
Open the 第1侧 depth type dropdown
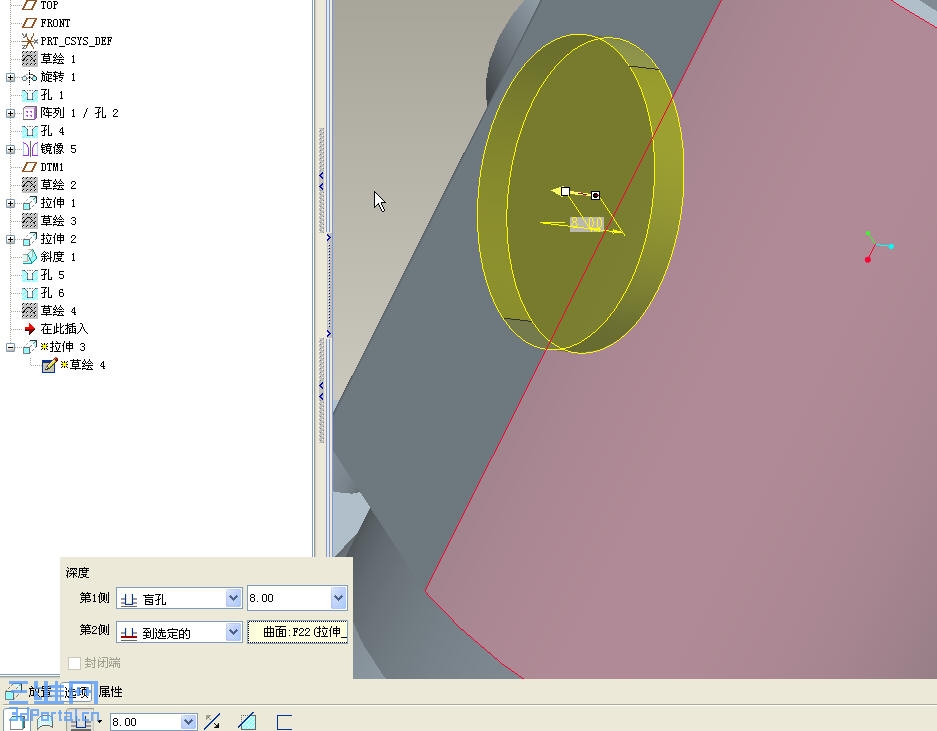click(233, 598)
